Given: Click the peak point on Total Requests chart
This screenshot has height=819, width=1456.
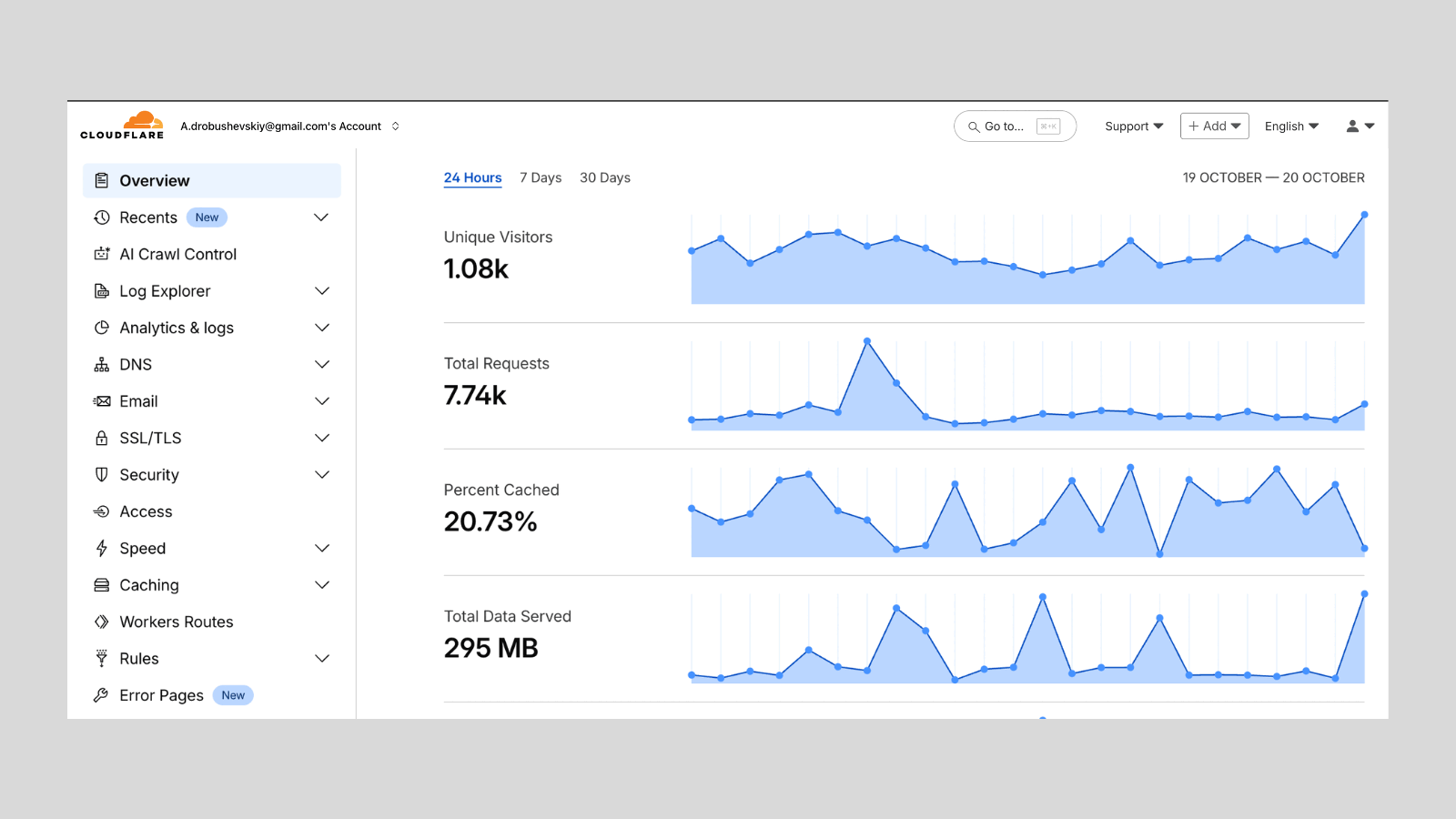Looking at the screenshot, I should click(867, 341).
